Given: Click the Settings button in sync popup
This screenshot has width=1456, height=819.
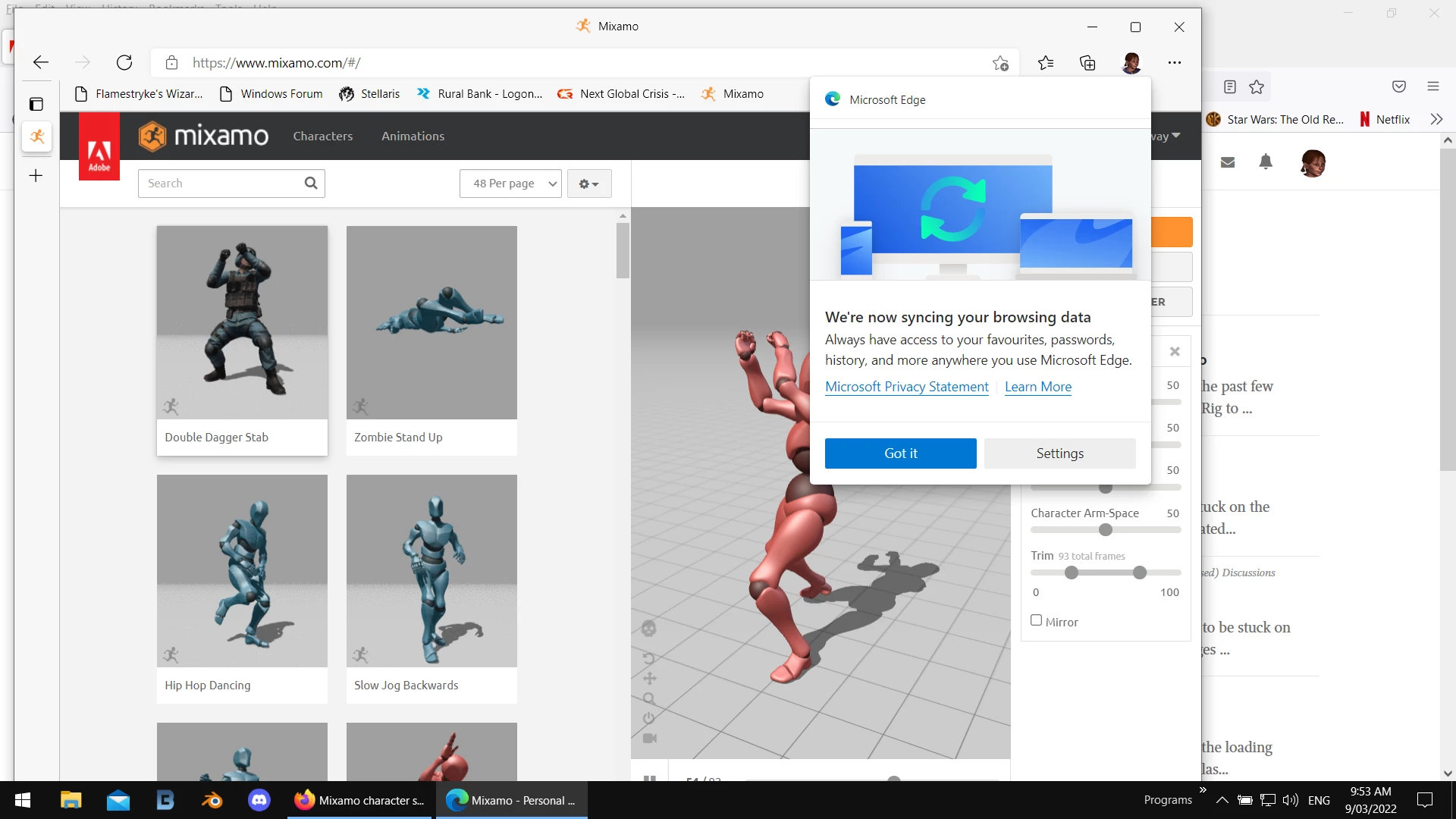Looking at the screenshot, I should 1059,453.
